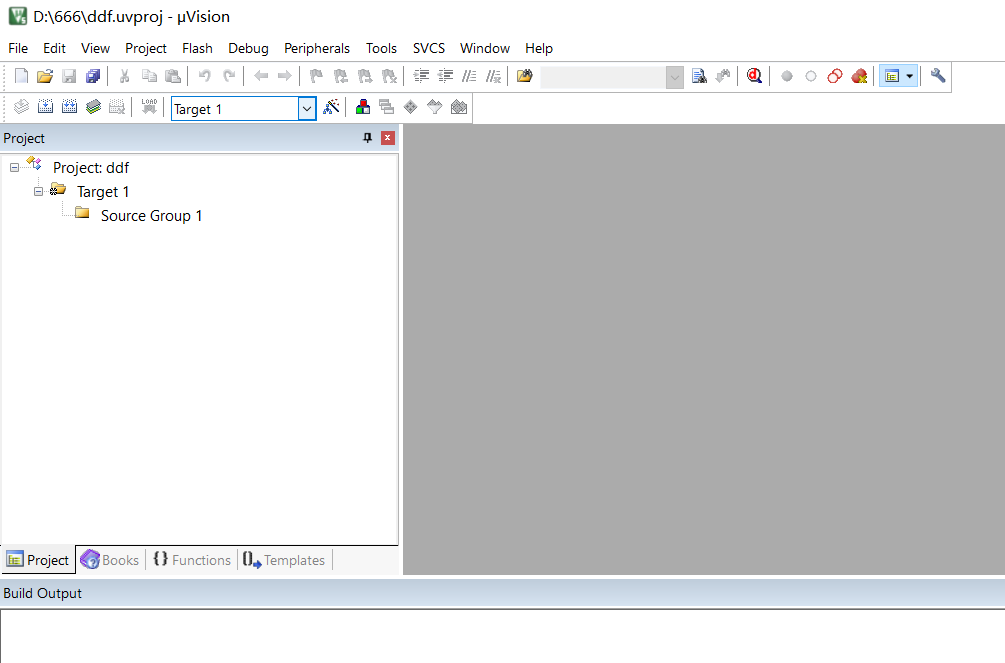Screen dimensions: 1005x663
Task: Open the Configuration wrench
Action: pos(938,76)
